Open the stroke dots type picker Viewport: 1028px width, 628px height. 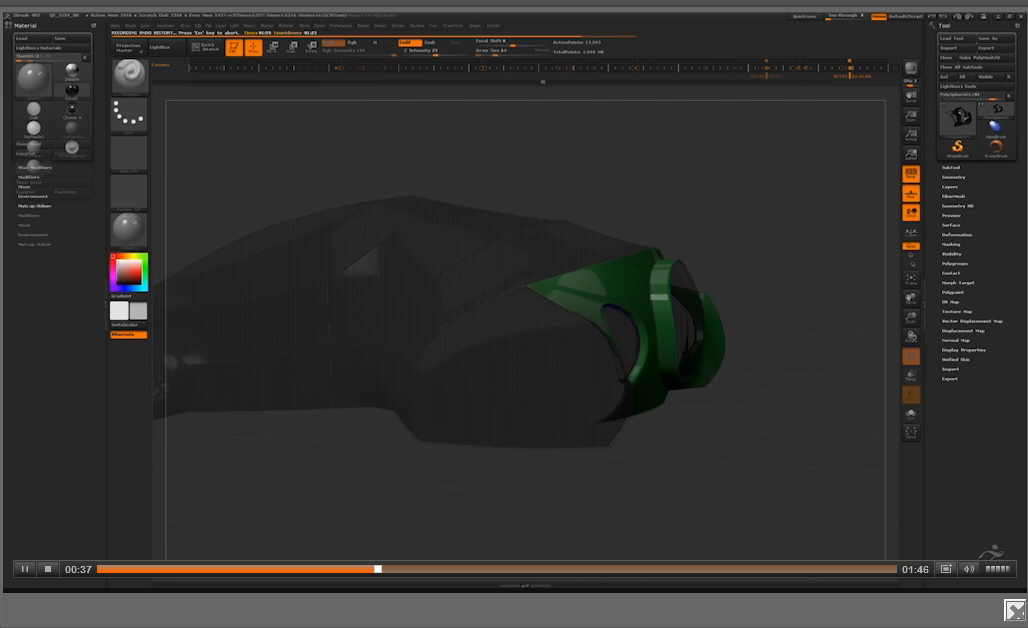[129, 115]
